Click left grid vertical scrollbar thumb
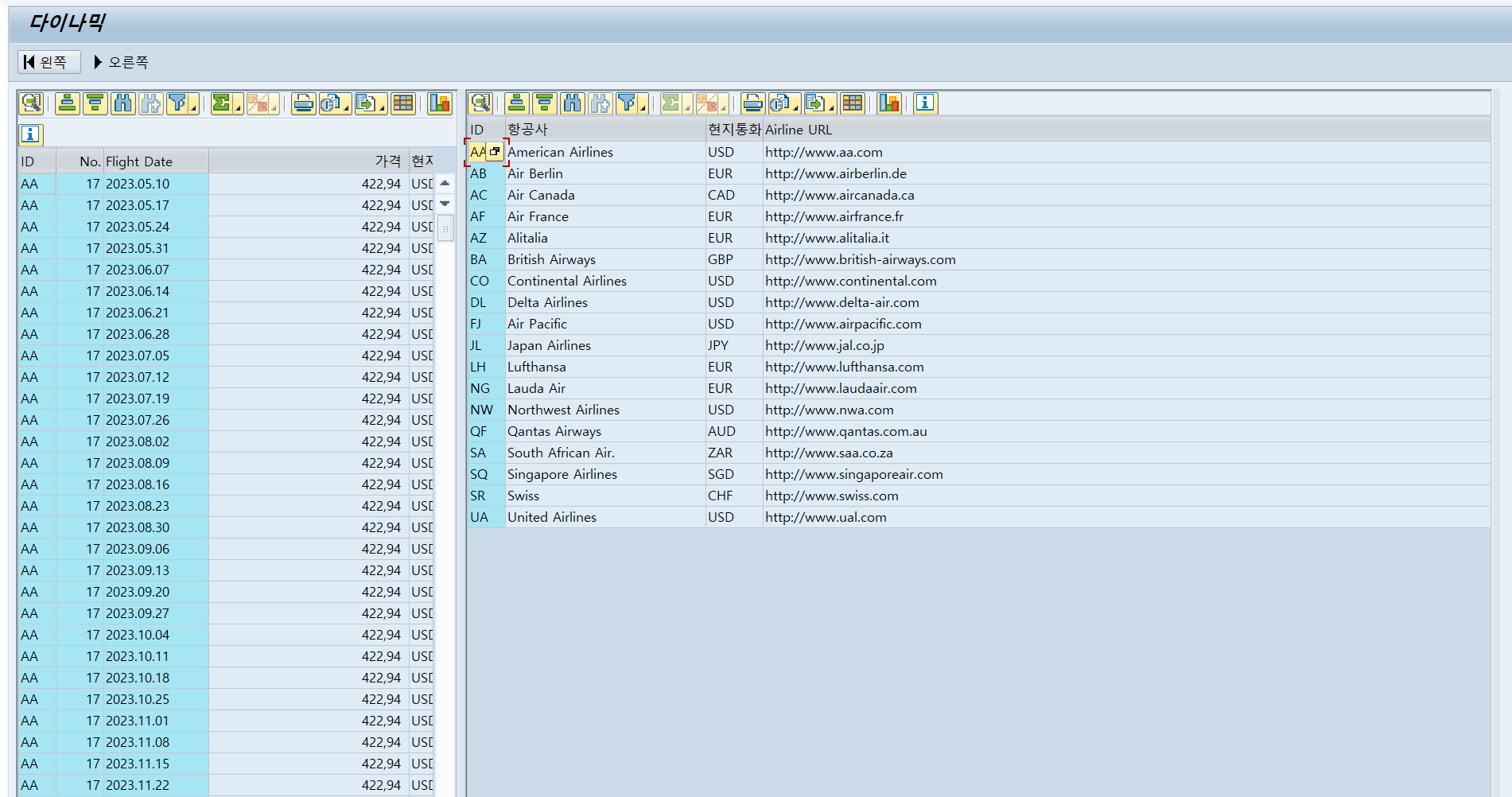Image resolution: width=1512 pixels, height=797 pixels. click(445, 227)
